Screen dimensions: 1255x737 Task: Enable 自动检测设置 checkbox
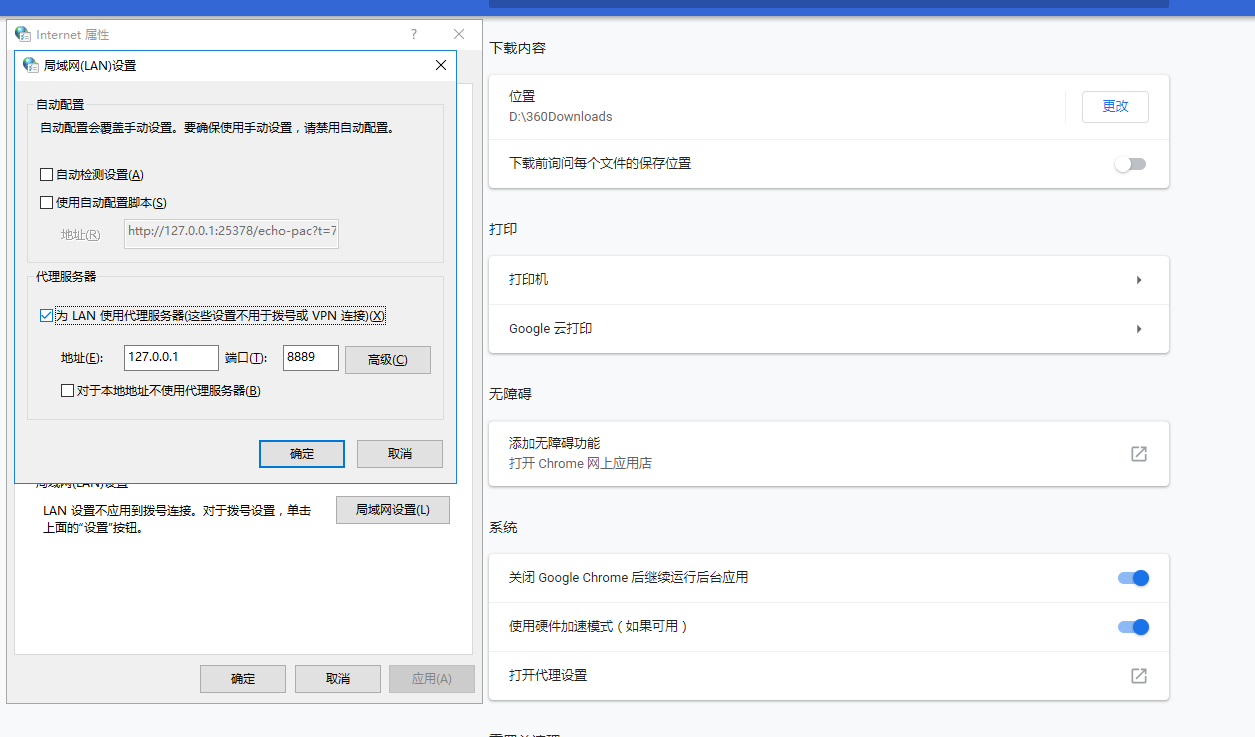pyautogui.click(x=46, y=173)
